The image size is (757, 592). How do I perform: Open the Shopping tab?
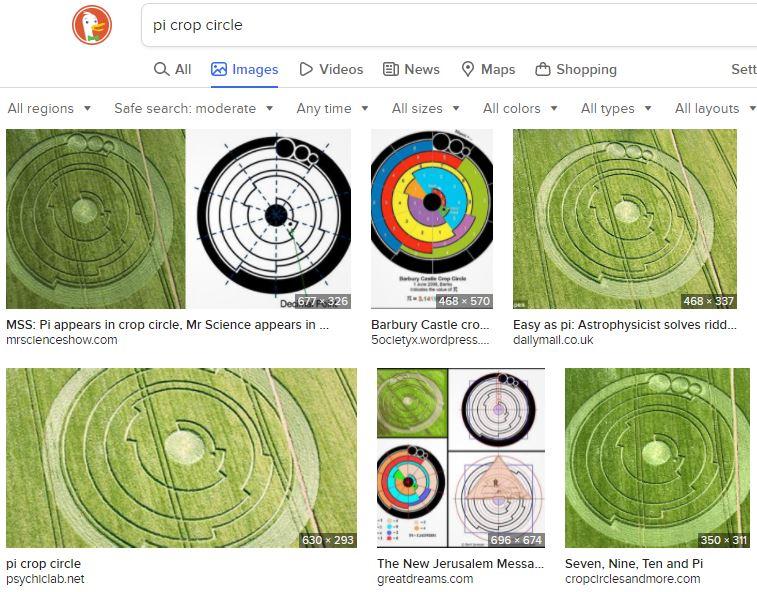click(x=576, y=69)
